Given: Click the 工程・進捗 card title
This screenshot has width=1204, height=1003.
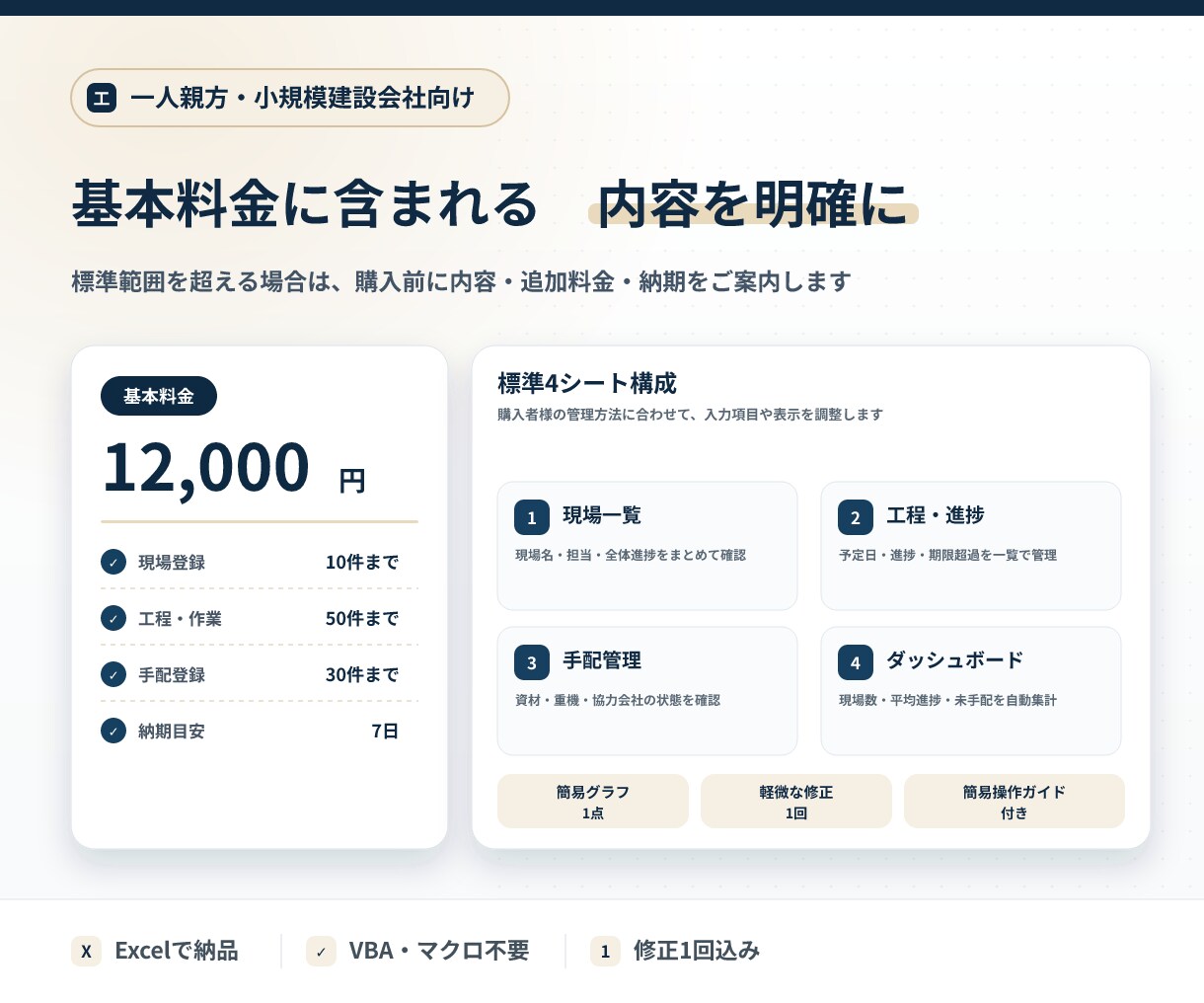Looking at the screenshot, I should (936, 515).
